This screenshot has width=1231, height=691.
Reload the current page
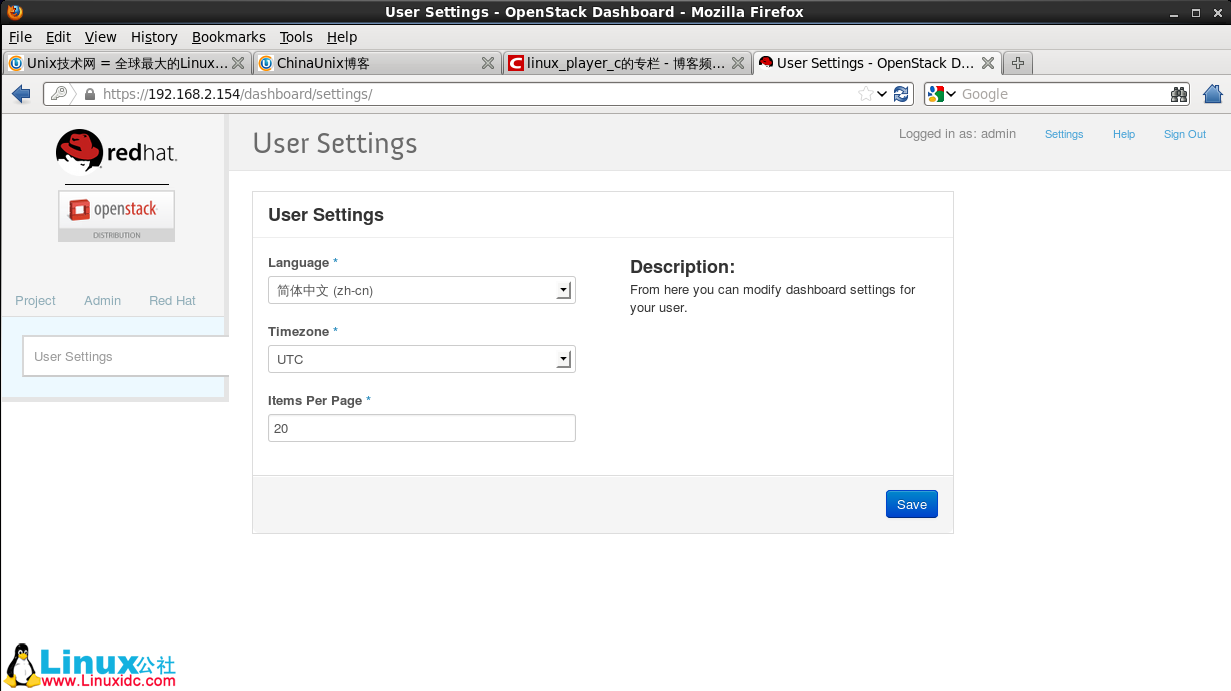pos(900,93)
